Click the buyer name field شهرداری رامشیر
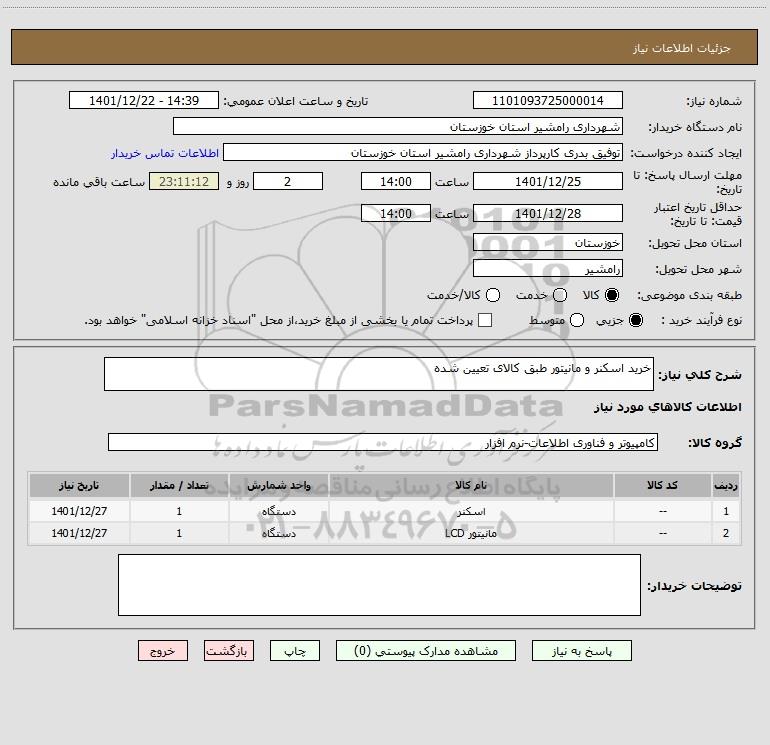 coord(398,126)
